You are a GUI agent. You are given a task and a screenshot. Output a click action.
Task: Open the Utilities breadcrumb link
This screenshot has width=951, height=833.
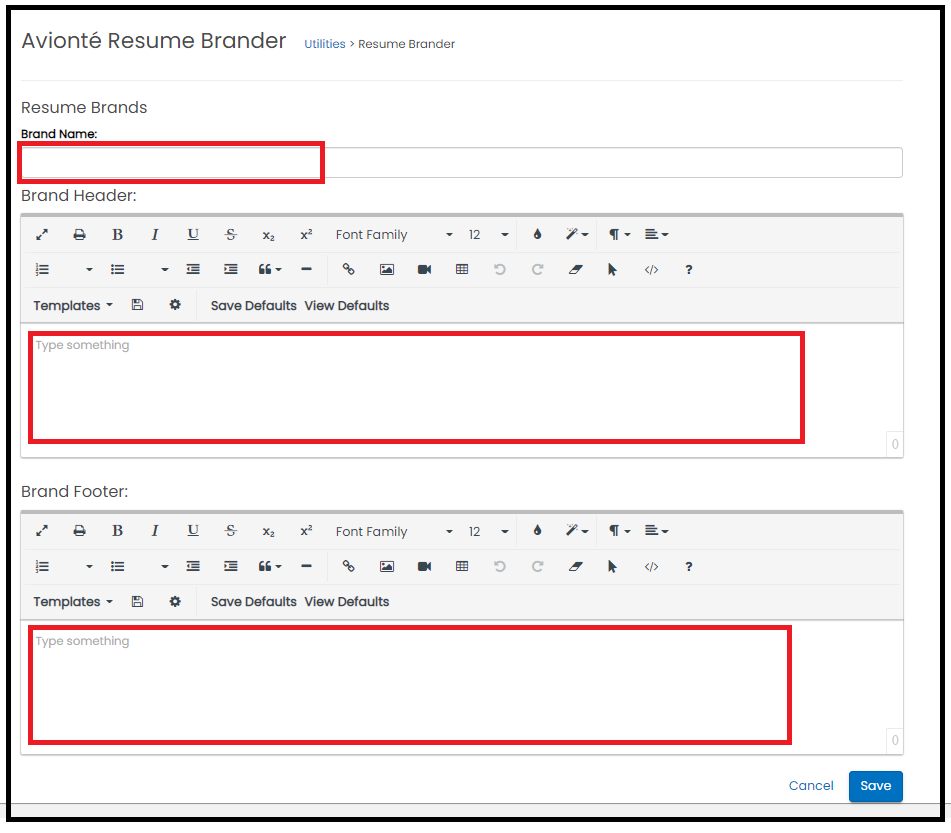point(324,44)
